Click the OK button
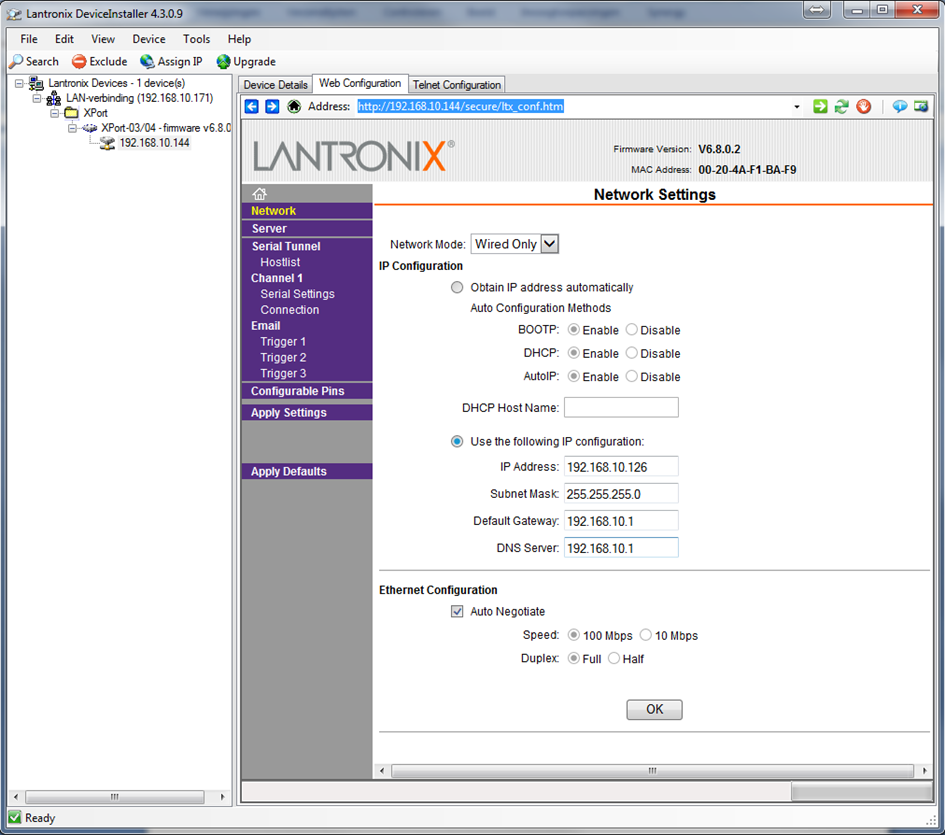This screenshot has height=835, width=945. tap(654, 710)
